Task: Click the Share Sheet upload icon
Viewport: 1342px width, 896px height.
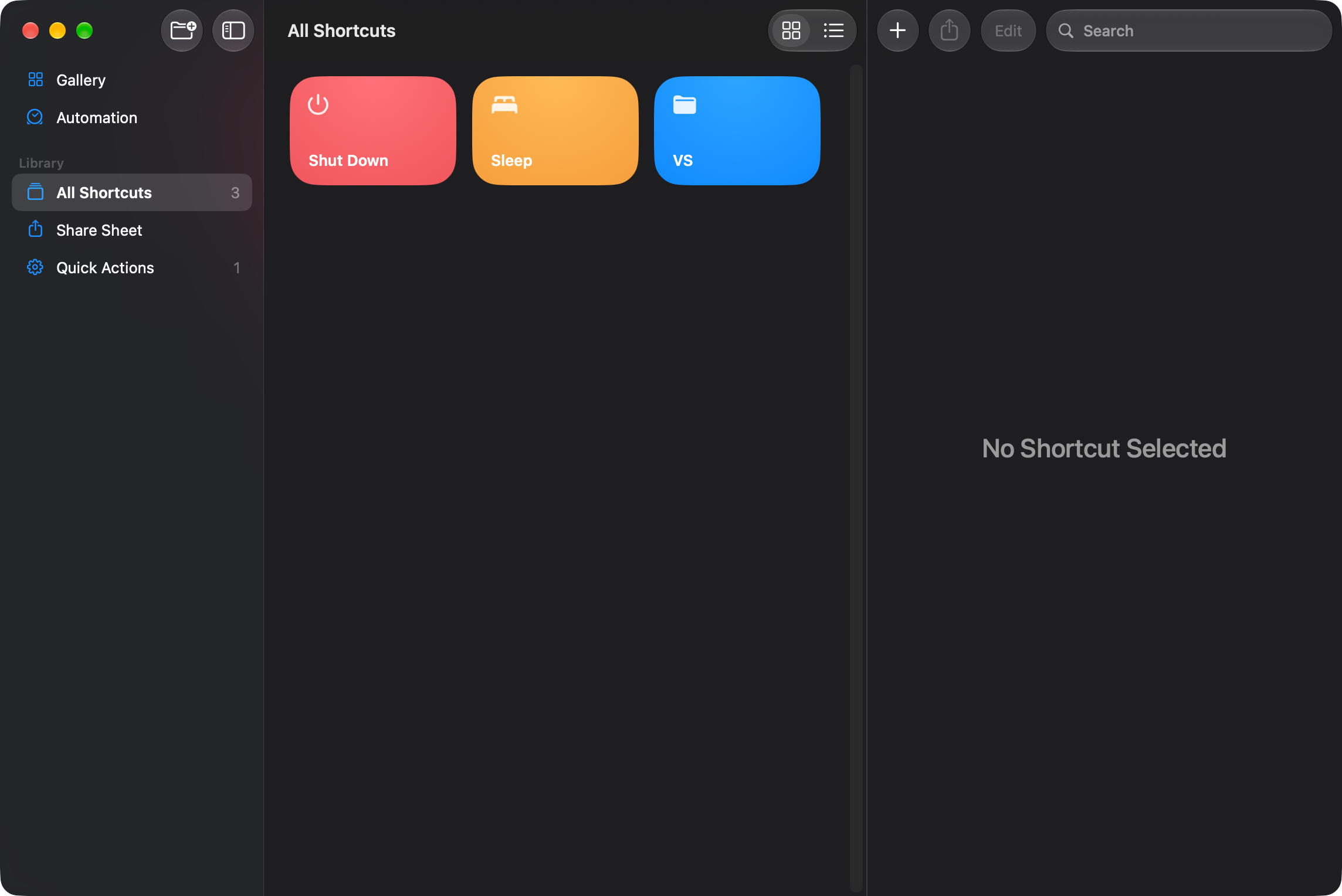Action: click(35, 229)
